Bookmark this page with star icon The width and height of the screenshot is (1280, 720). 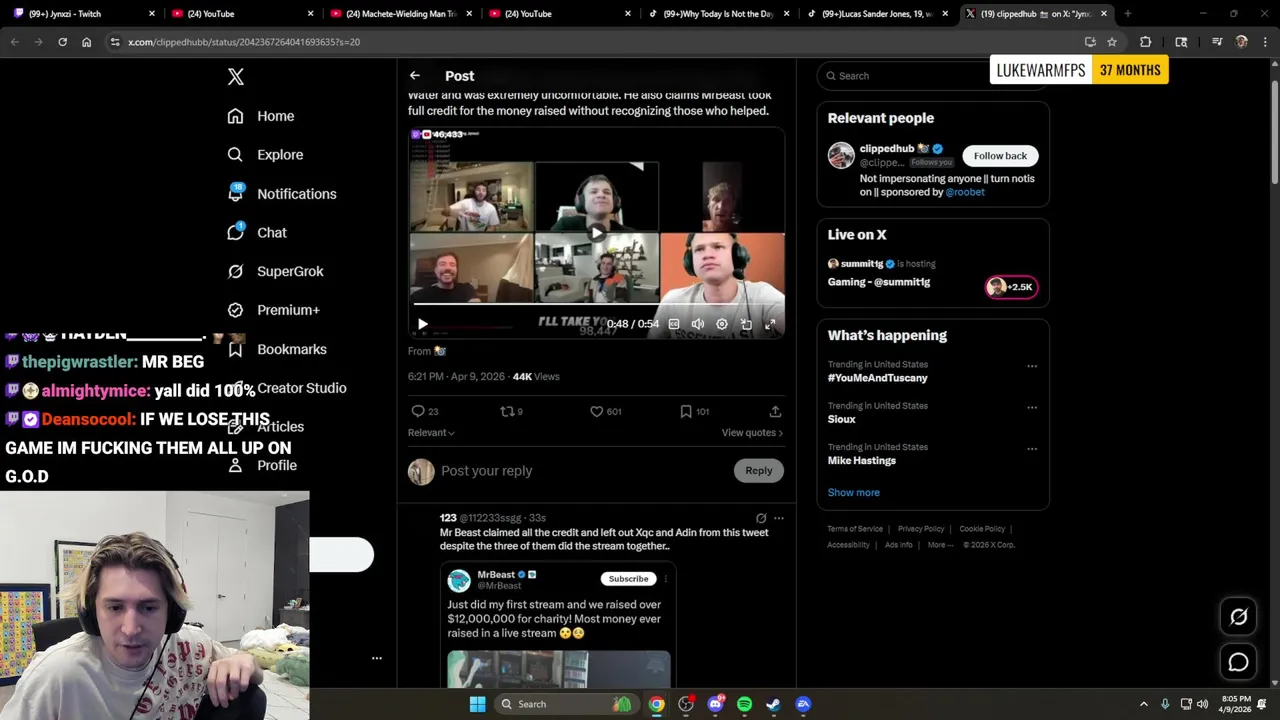click(1112, 42)
